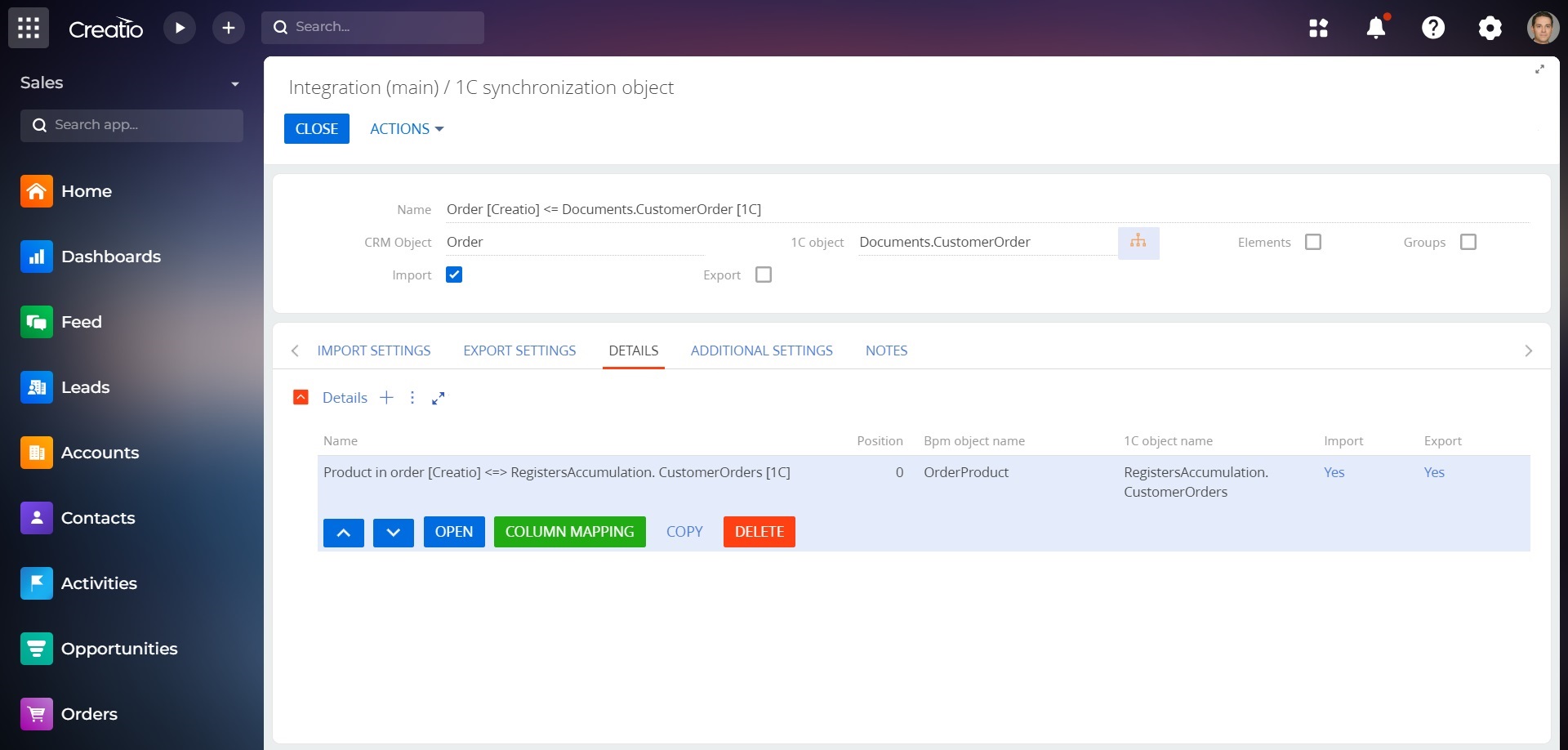
Task: Open the system designer gear
Action: (x=1490, y=28)
